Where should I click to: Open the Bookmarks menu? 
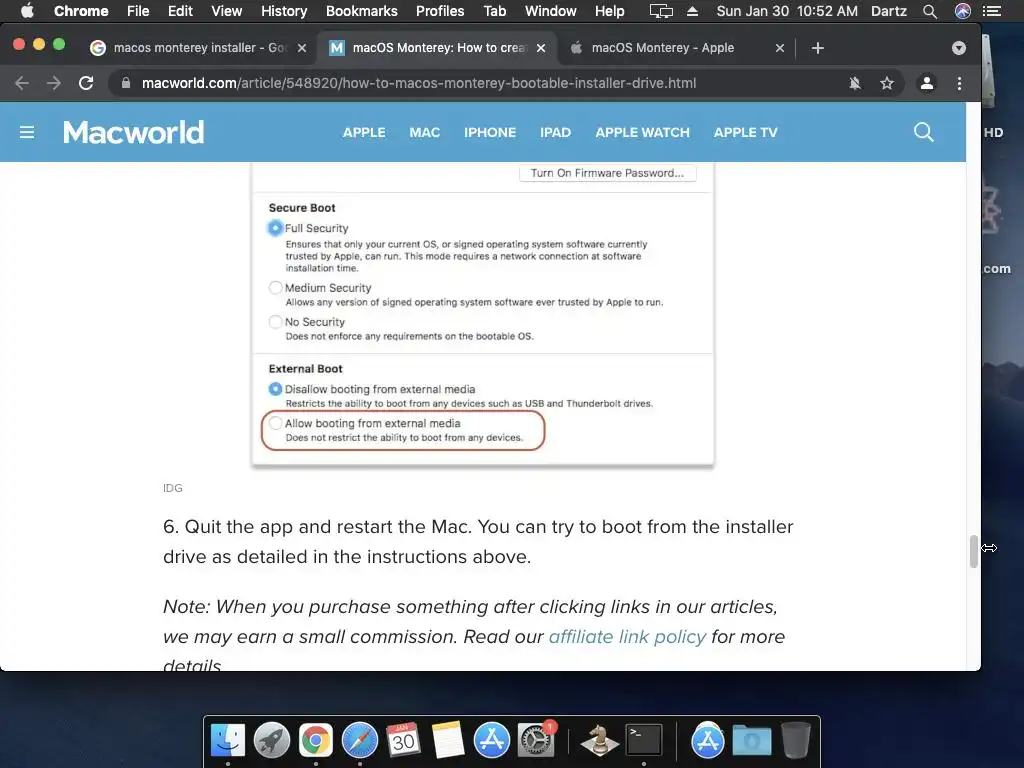361,11
